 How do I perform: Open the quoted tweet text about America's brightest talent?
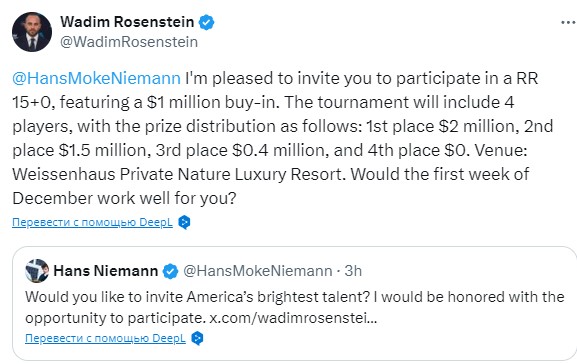pos(294,307)
